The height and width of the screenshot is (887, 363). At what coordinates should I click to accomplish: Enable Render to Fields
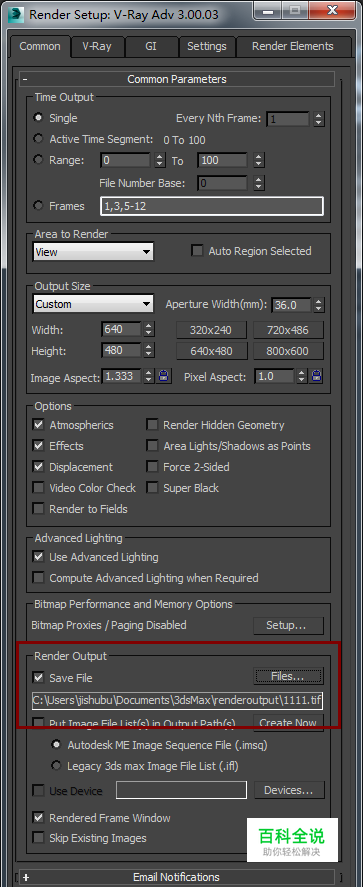(38, 509)
